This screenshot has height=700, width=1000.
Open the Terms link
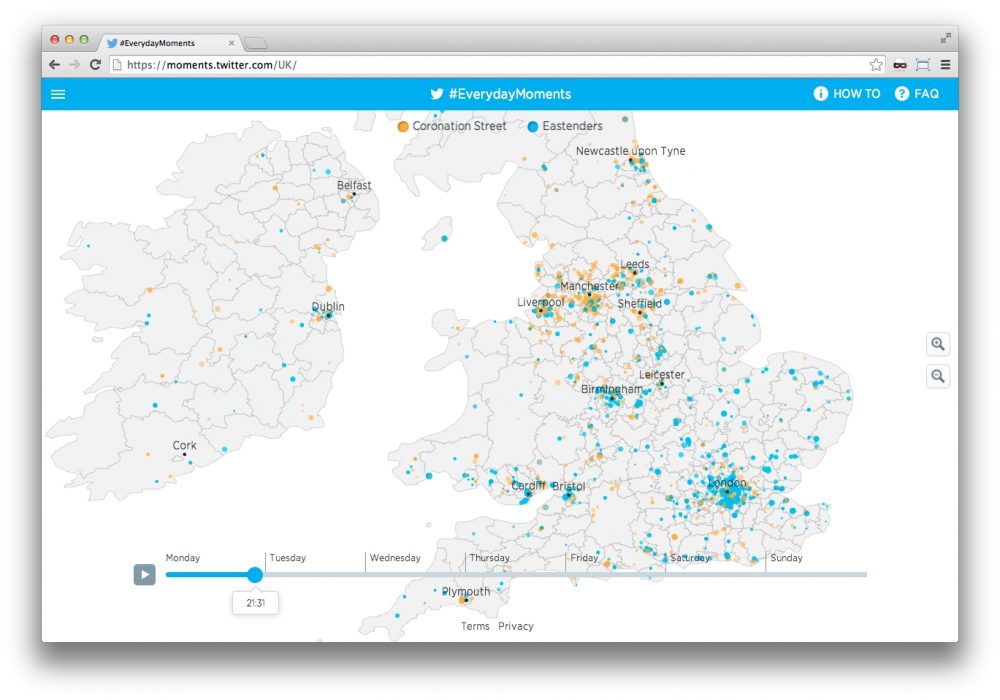[475, 626]
